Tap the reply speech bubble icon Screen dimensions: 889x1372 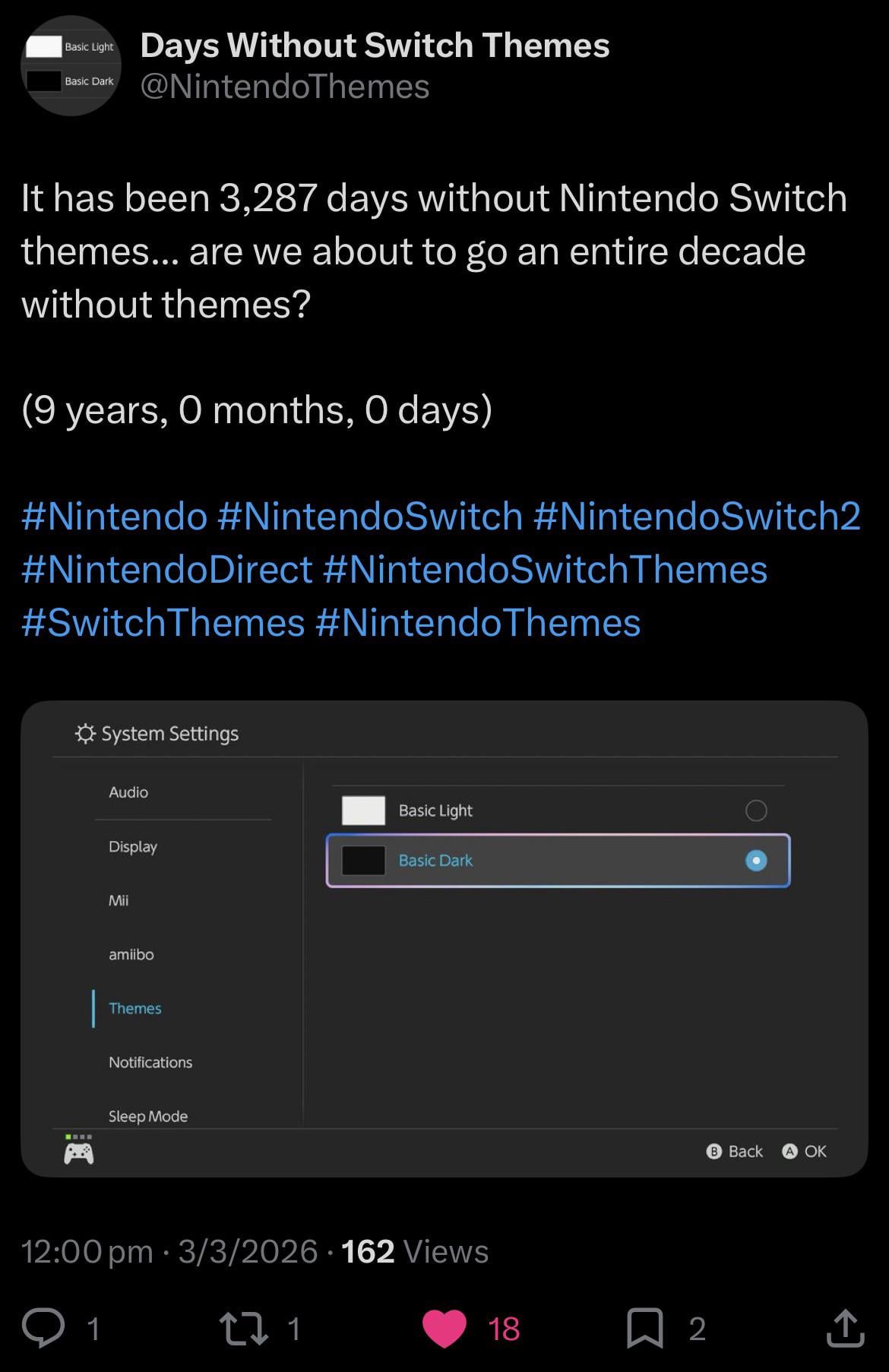coord(43,1329)
